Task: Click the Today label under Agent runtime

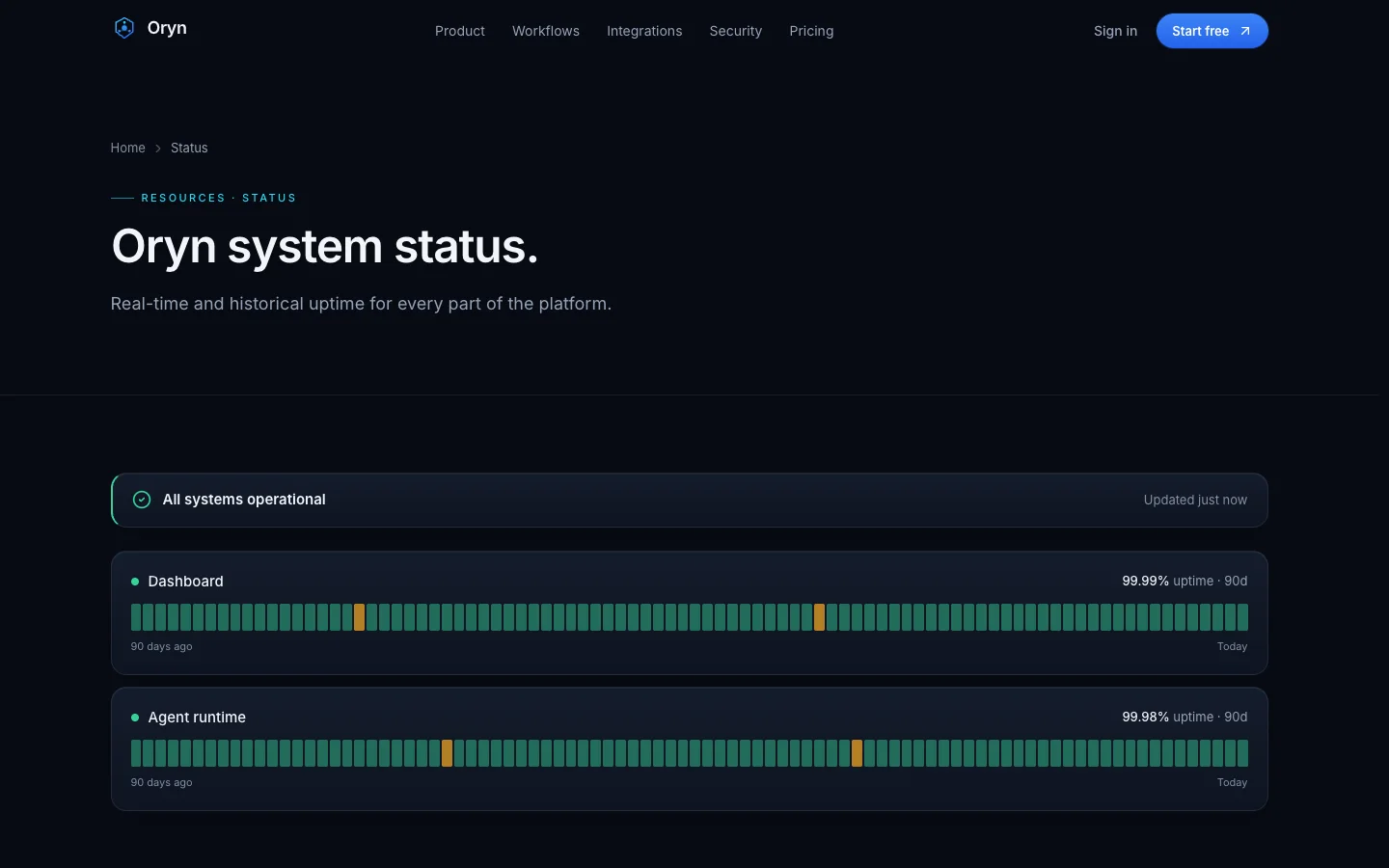Action: click(x=1232, y=782)
